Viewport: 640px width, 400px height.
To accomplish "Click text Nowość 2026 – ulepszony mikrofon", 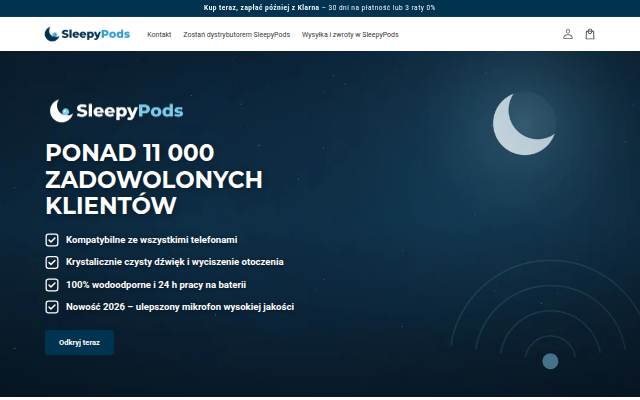I will 180,307.
